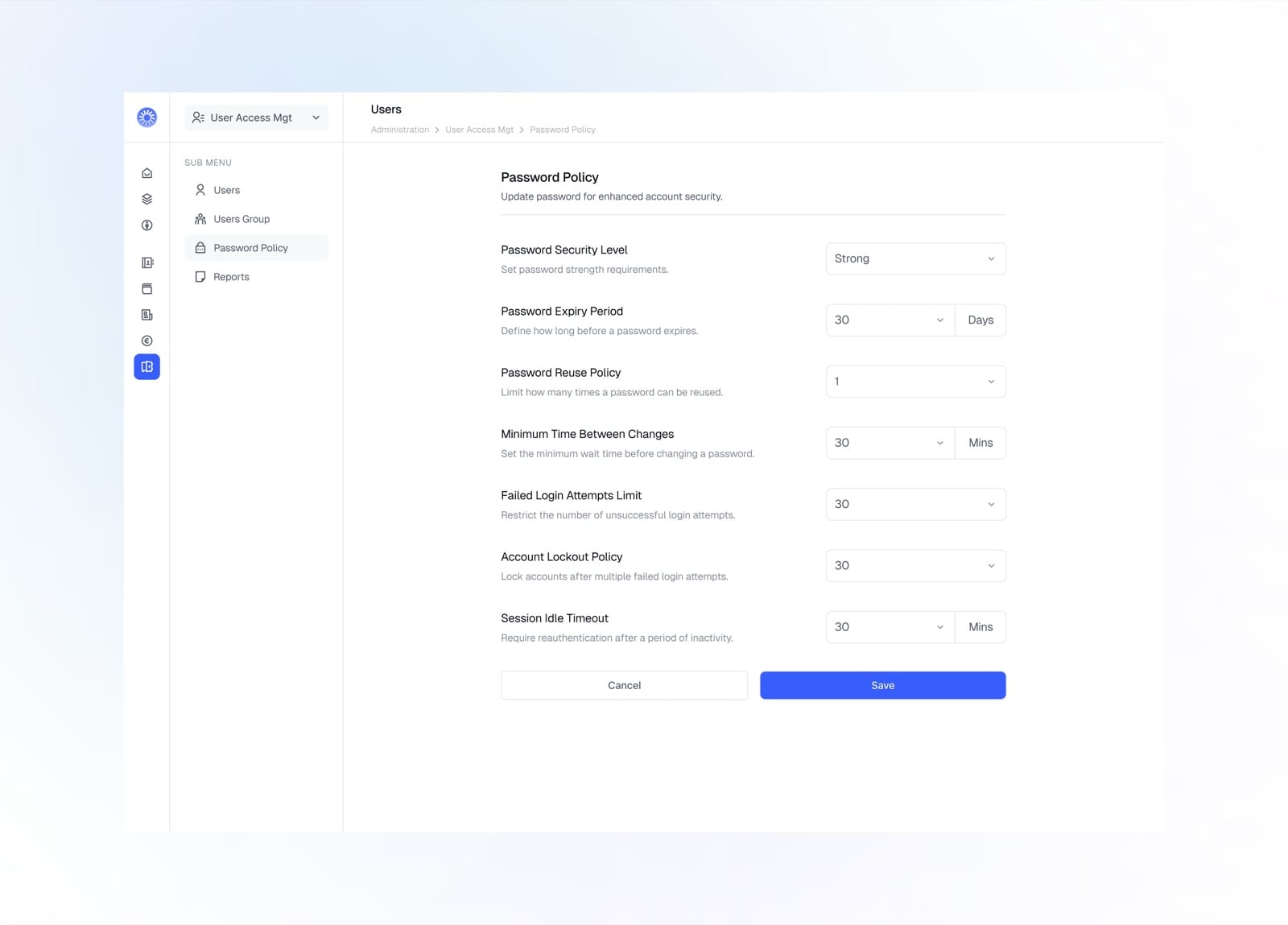Click the Days unit box for expiry period
Viewport: 1288px width, 925px height.
[980, 320]
